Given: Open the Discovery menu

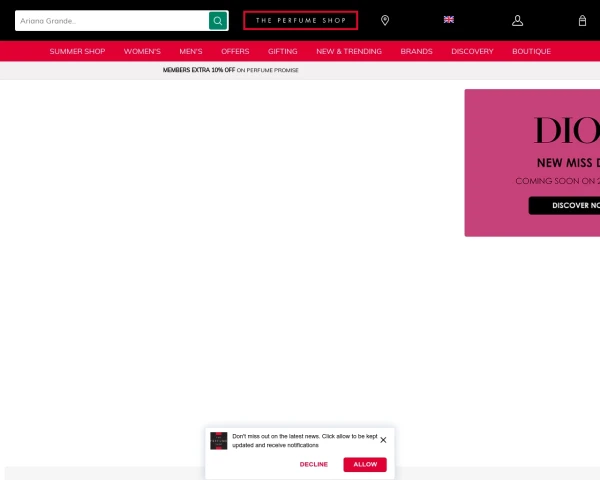Looking at the screenshot, I should (472, 51).
